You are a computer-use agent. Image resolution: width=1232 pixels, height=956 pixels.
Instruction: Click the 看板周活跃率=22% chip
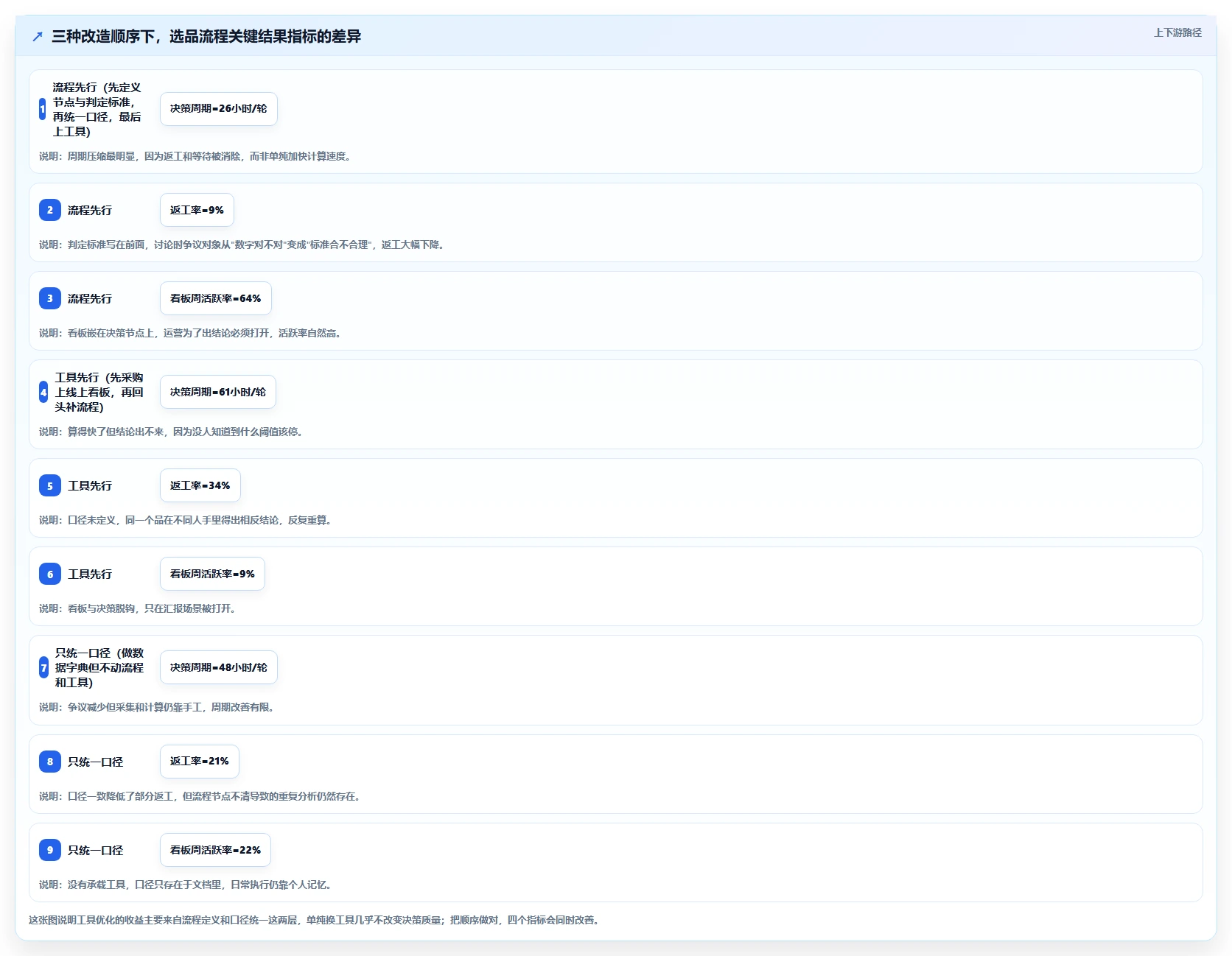(x=216, y=850)
